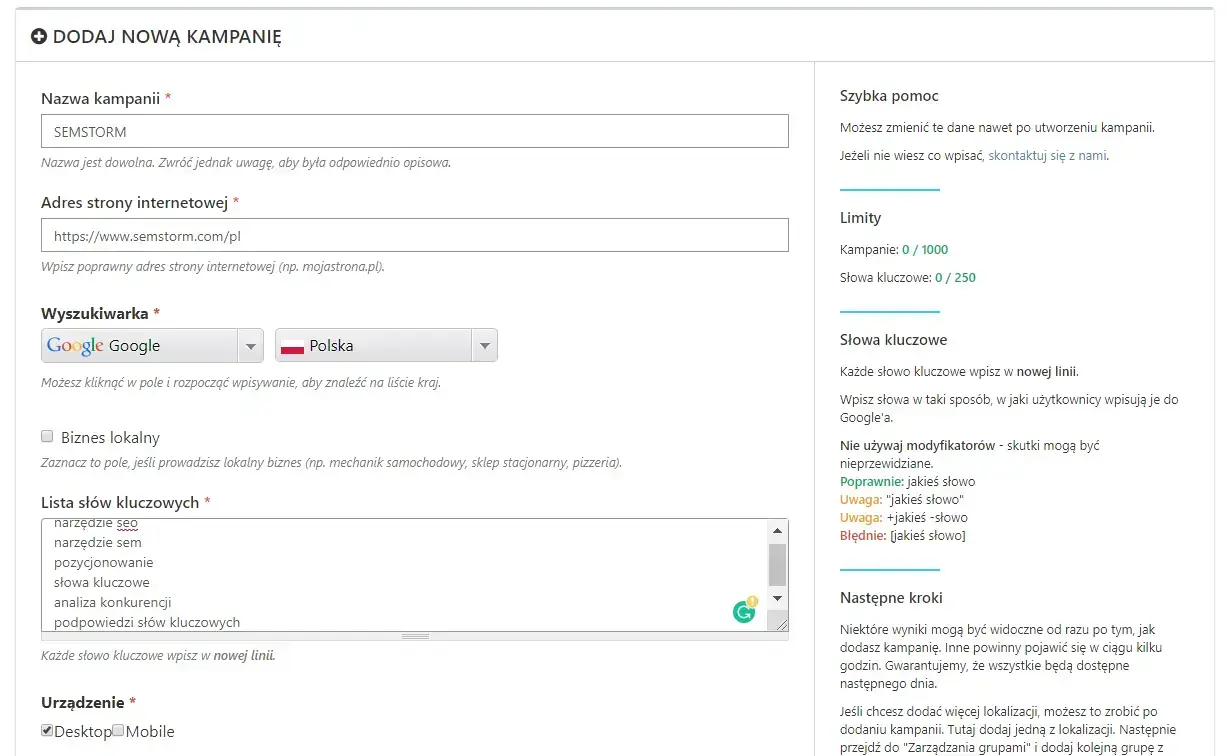Check the Mobile device checkbox

click(x=118, y=731)
